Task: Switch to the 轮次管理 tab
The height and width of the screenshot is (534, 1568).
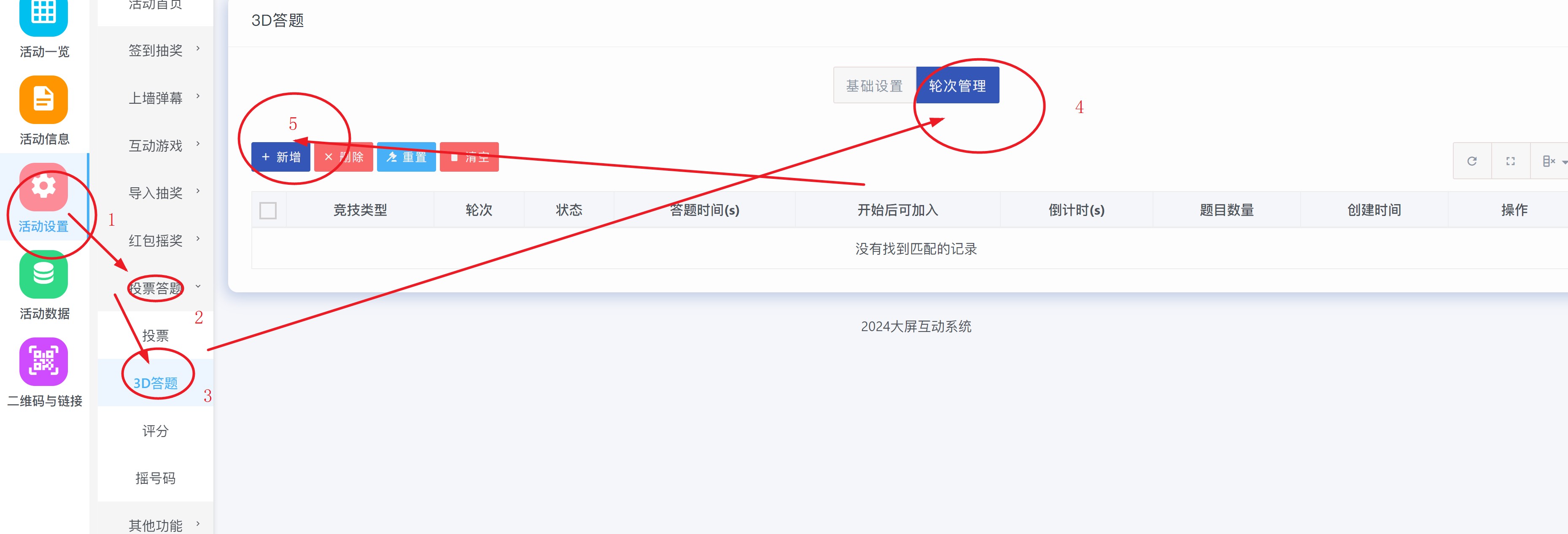Action: click(x=957, y=86)
